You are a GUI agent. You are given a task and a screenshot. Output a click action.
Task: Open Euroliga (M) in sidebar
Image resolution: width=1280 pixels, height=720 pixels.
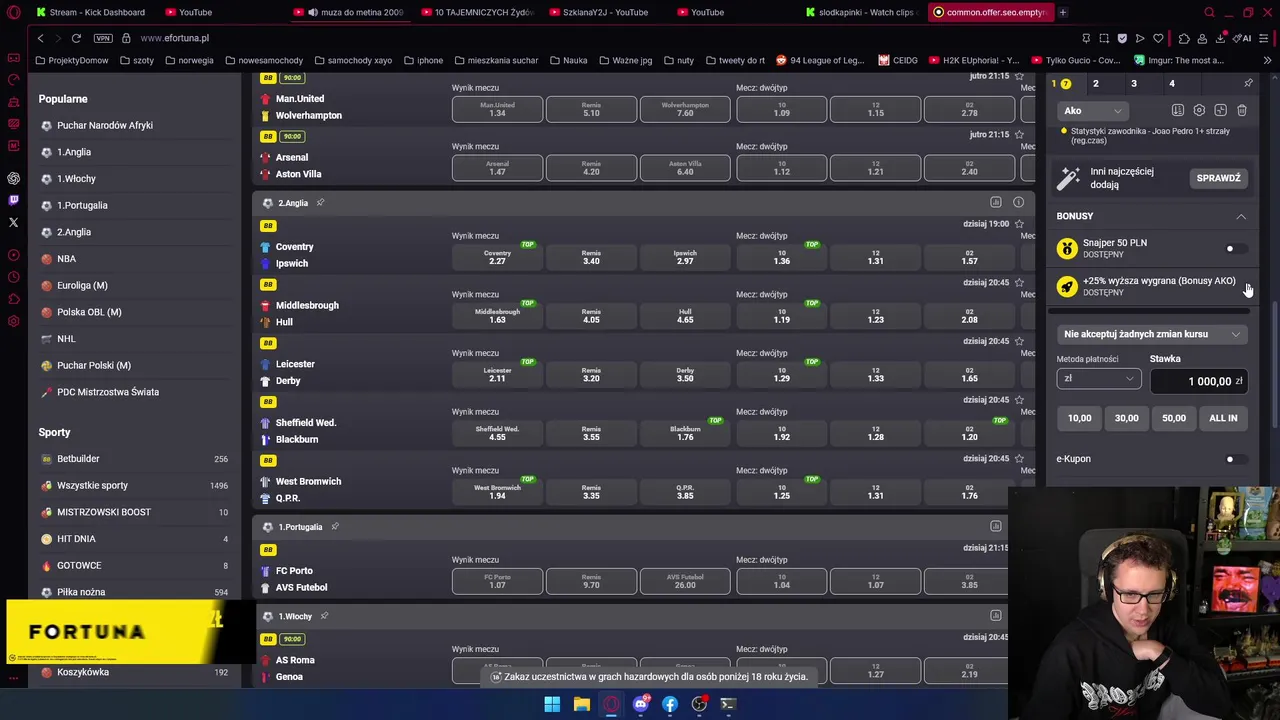pos(82,285)
